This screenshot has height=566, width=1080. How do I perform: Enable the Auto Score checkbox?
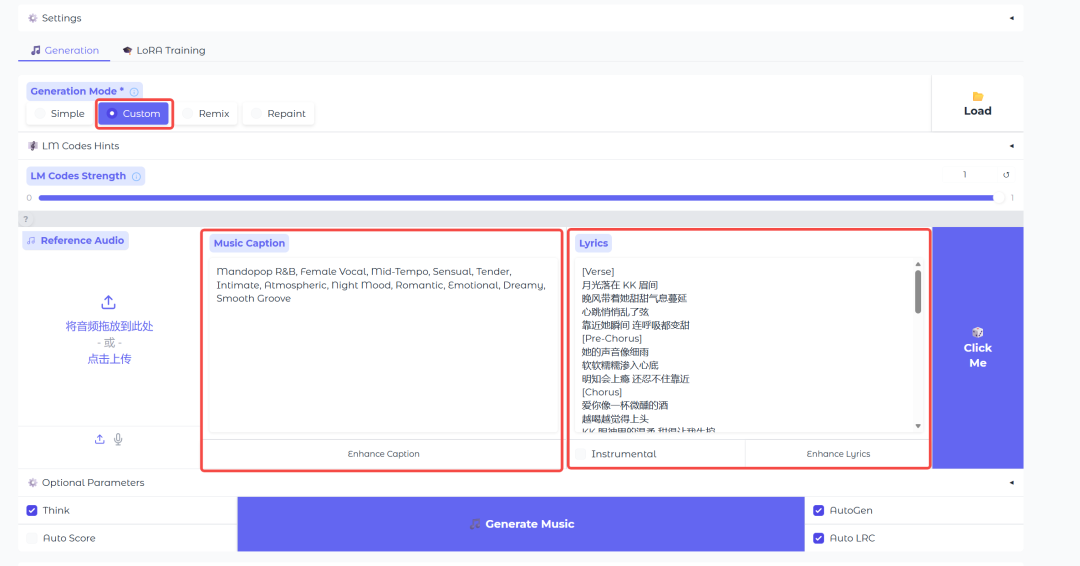click(32, 538)
